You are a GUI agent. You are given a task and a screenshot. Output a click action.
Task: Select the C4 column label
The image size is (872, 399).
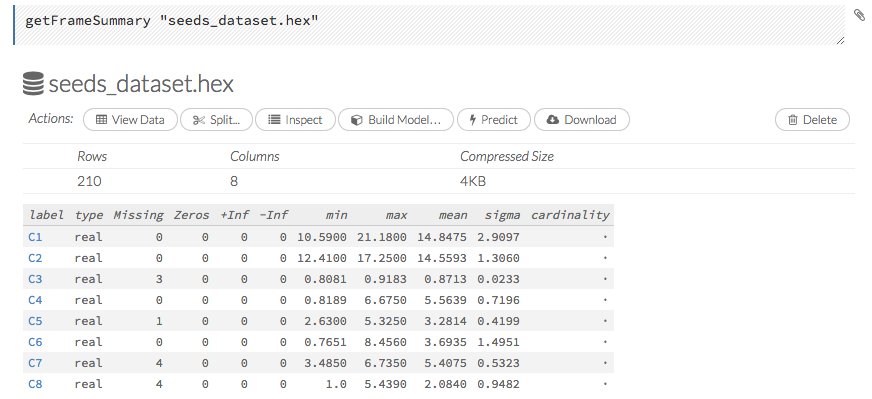tap(35, 300)
